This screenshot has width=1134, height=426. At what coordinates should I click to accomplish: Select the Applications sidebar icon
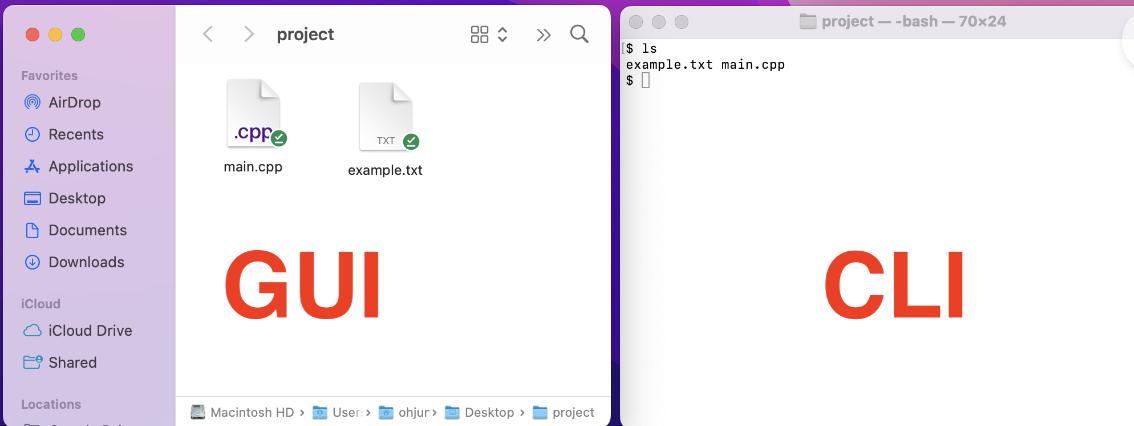click(x=32, y=166)
